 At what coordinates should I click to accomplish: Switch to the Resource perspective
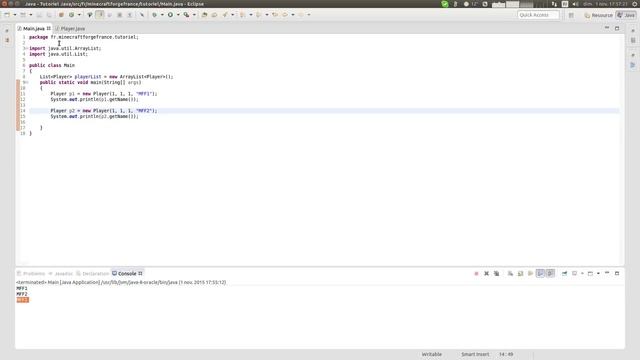point(598,15)
